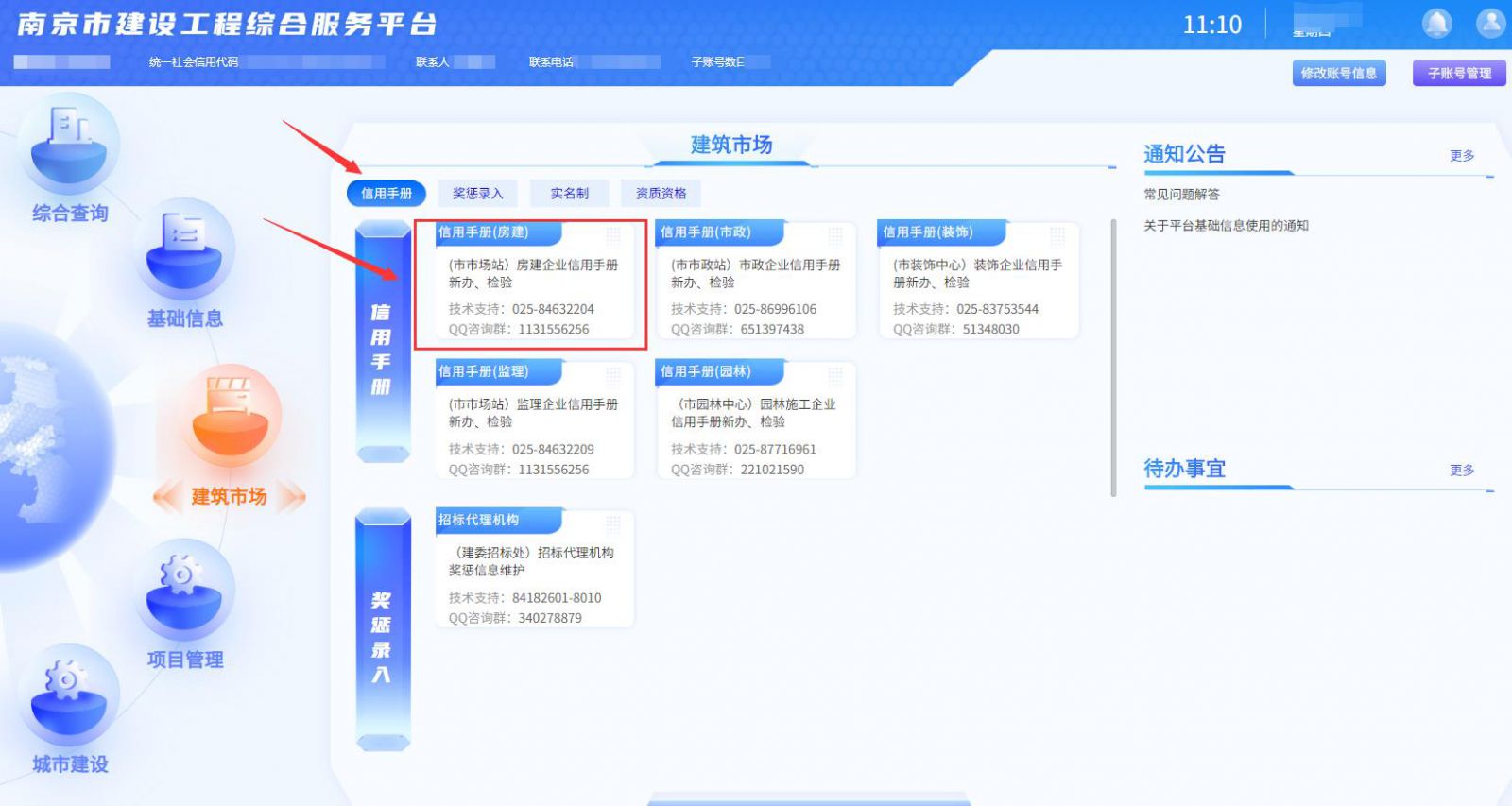Screen dimensions: 1512x806
Task: Switch to the 资质资格 tab
Action: point(661,193)
